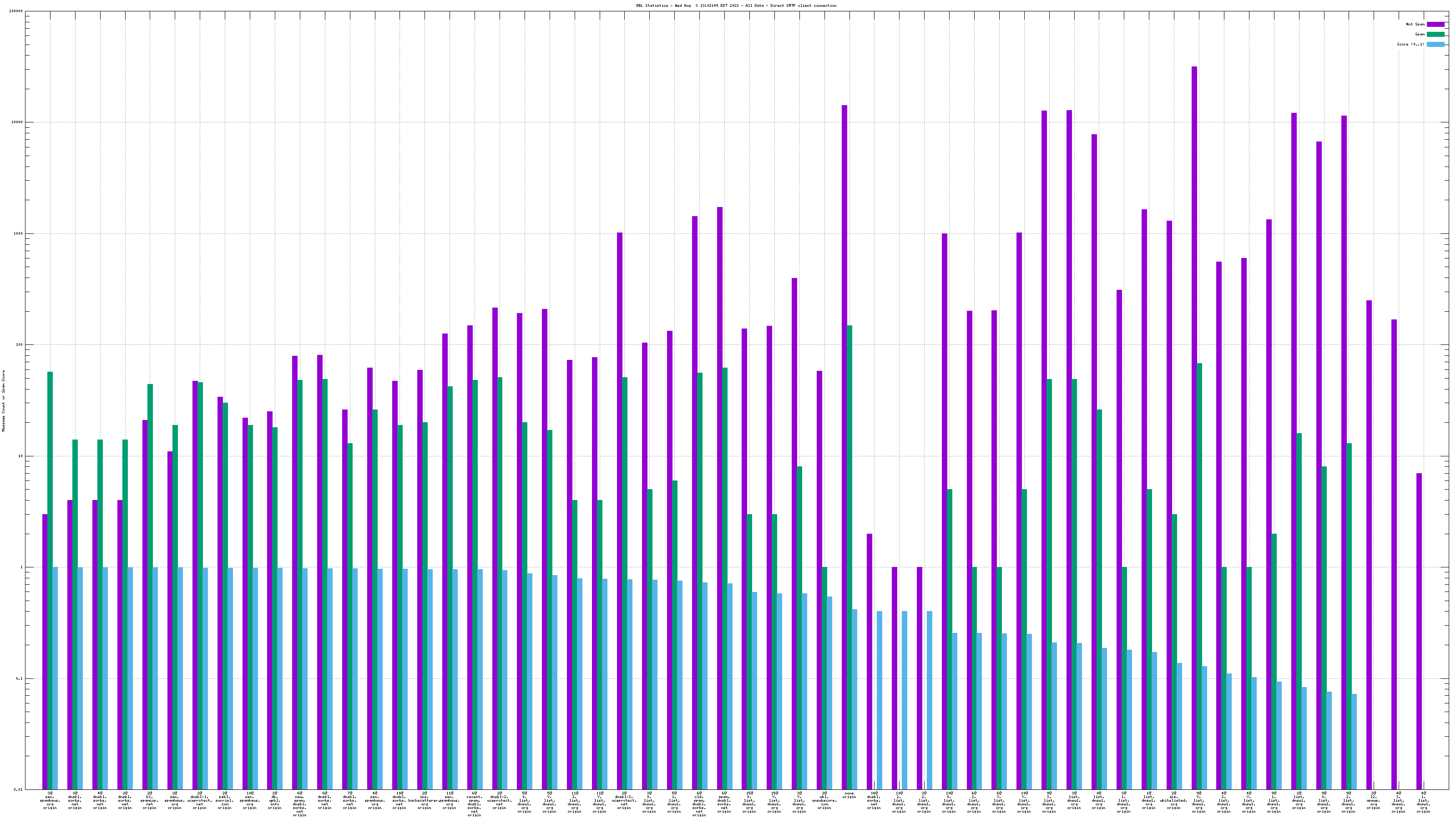Select the psbl.surriel.com origin axis label

pyautogui.click(x=224, y=800)
